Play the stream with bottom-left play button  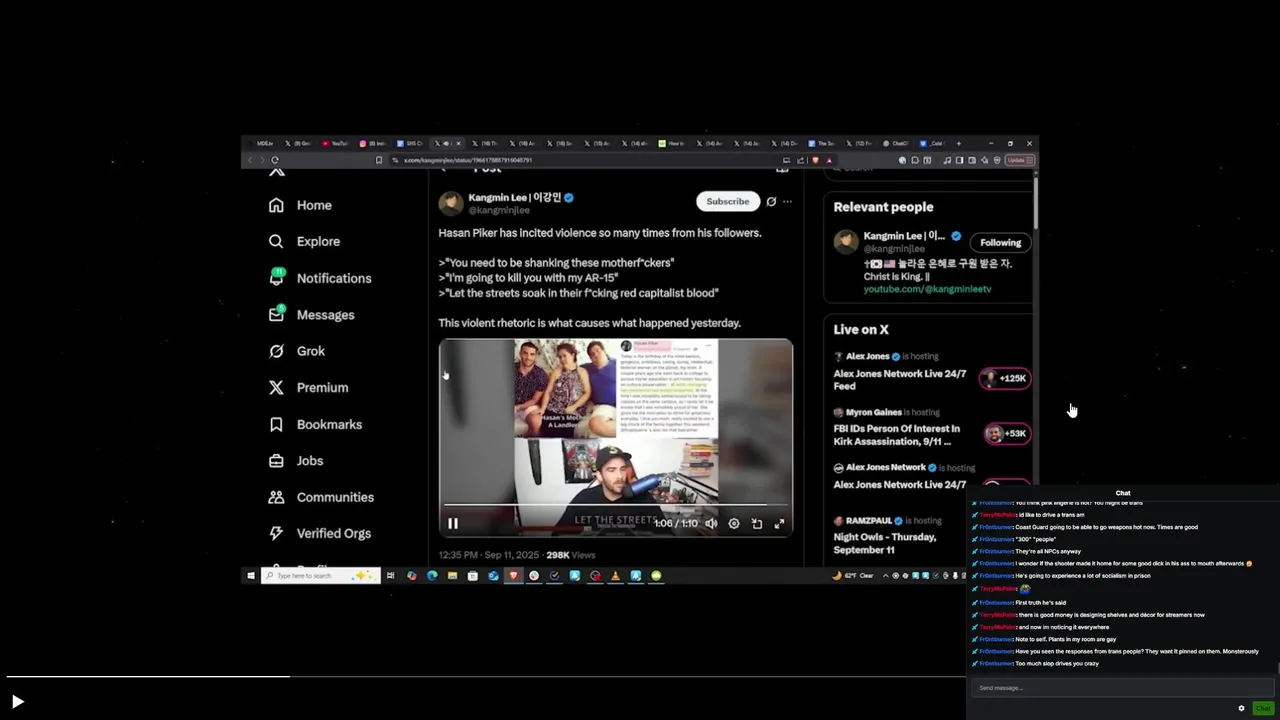coord(17,702)
